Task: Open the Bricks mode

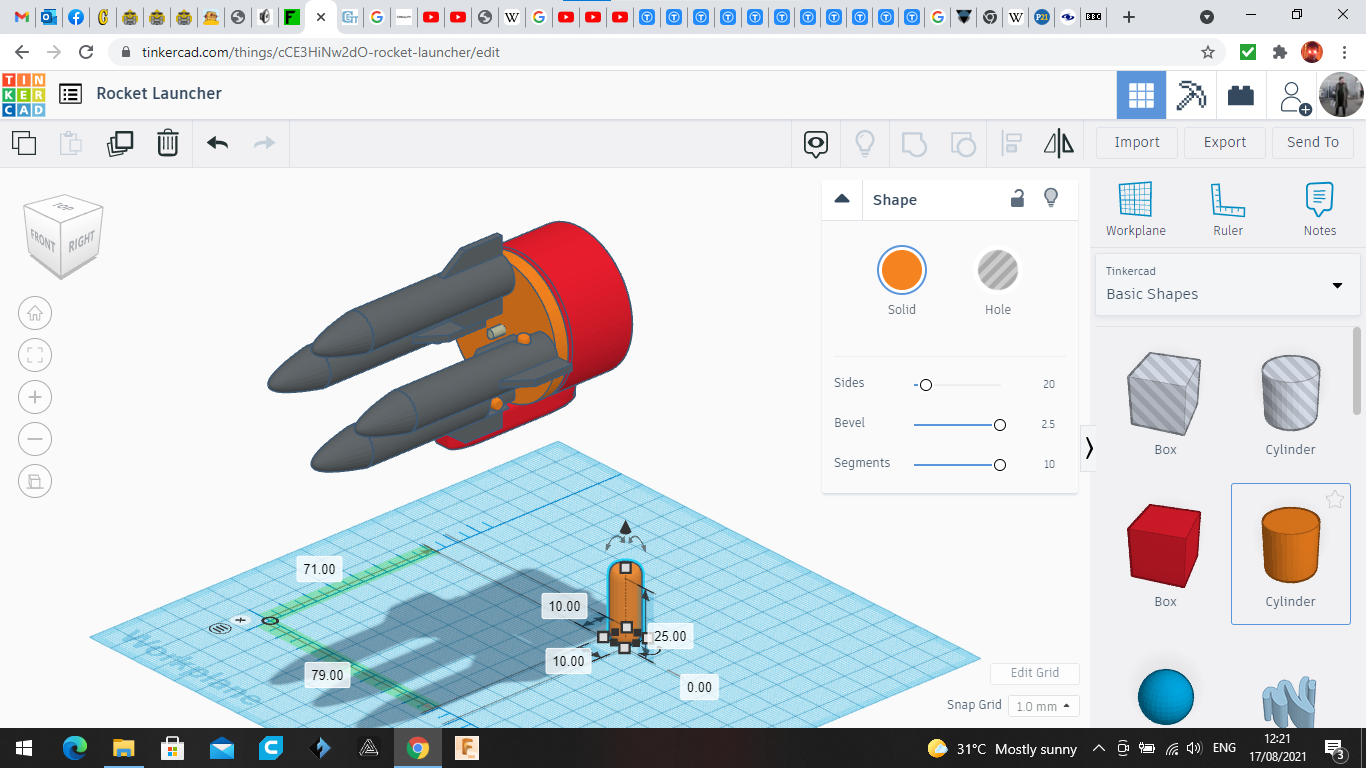Action: click(x=1241, y=95)
